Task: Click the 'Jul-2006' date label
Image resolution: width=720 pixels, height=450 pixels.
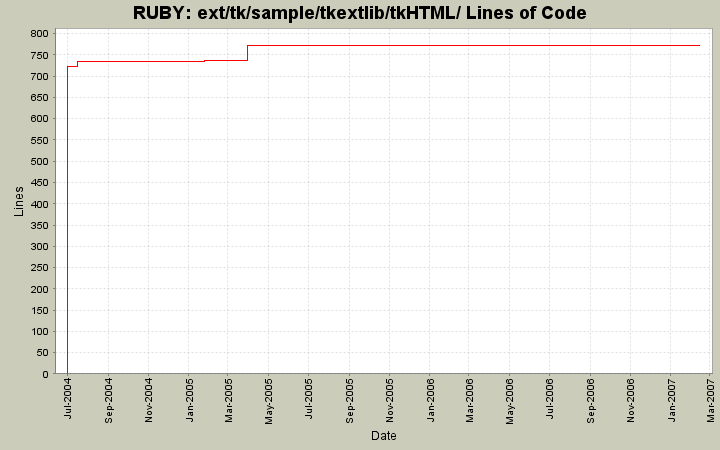Action: (x=549, y=399)
